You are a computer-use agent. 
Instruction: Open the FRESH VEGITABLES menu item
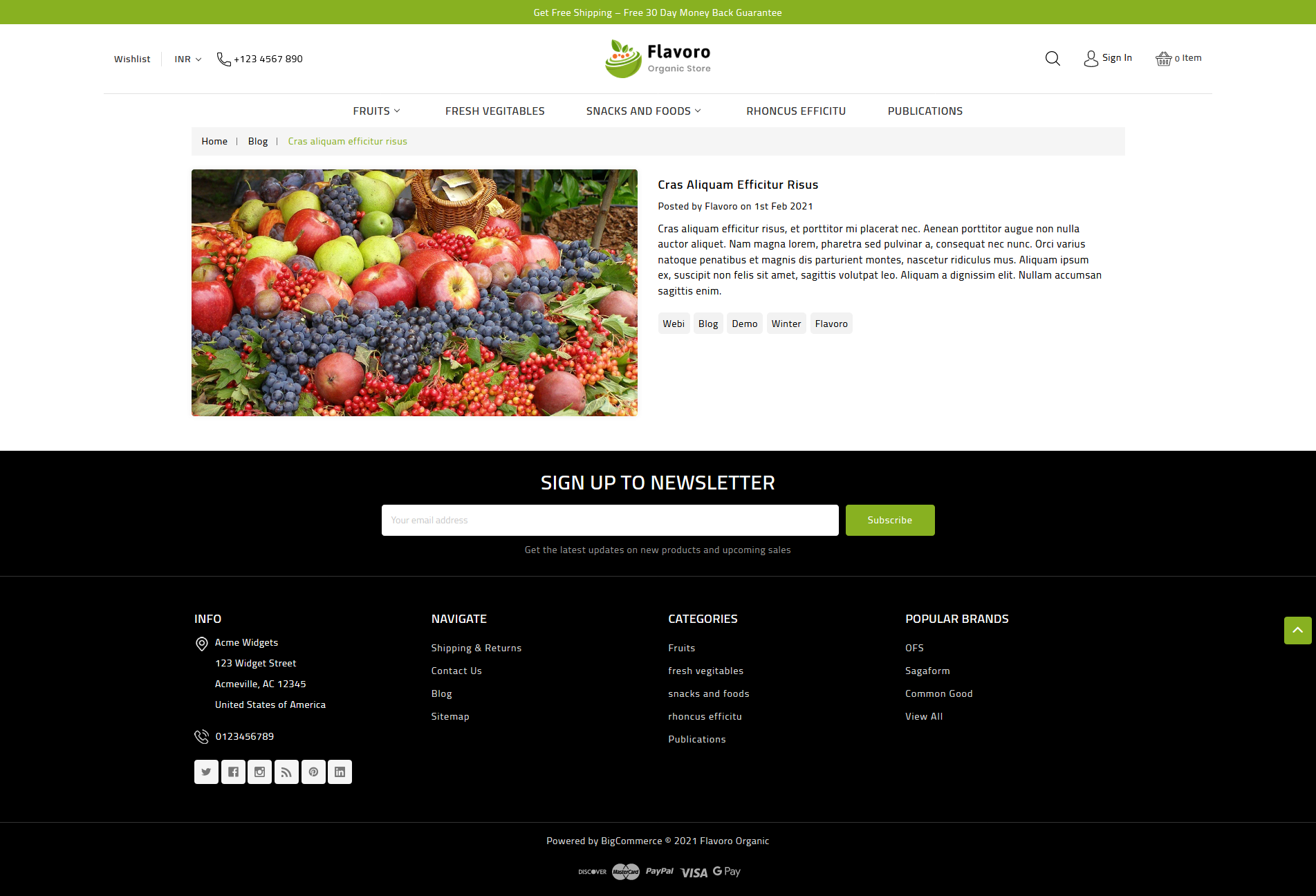(x=495, y=111)
